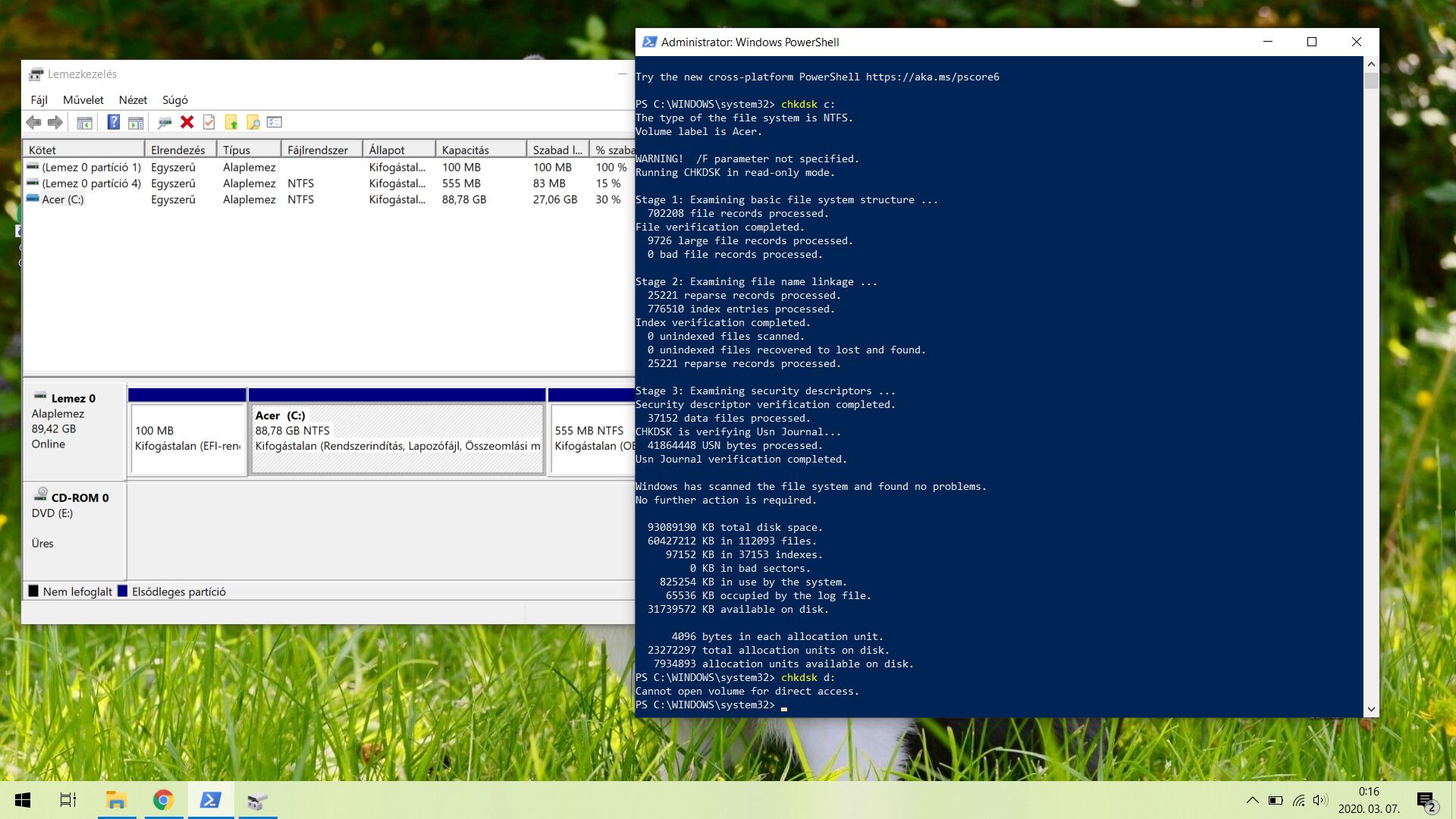
Task: Click the PowerShell prompt cursor line
Action: click(x=711, y=705)
